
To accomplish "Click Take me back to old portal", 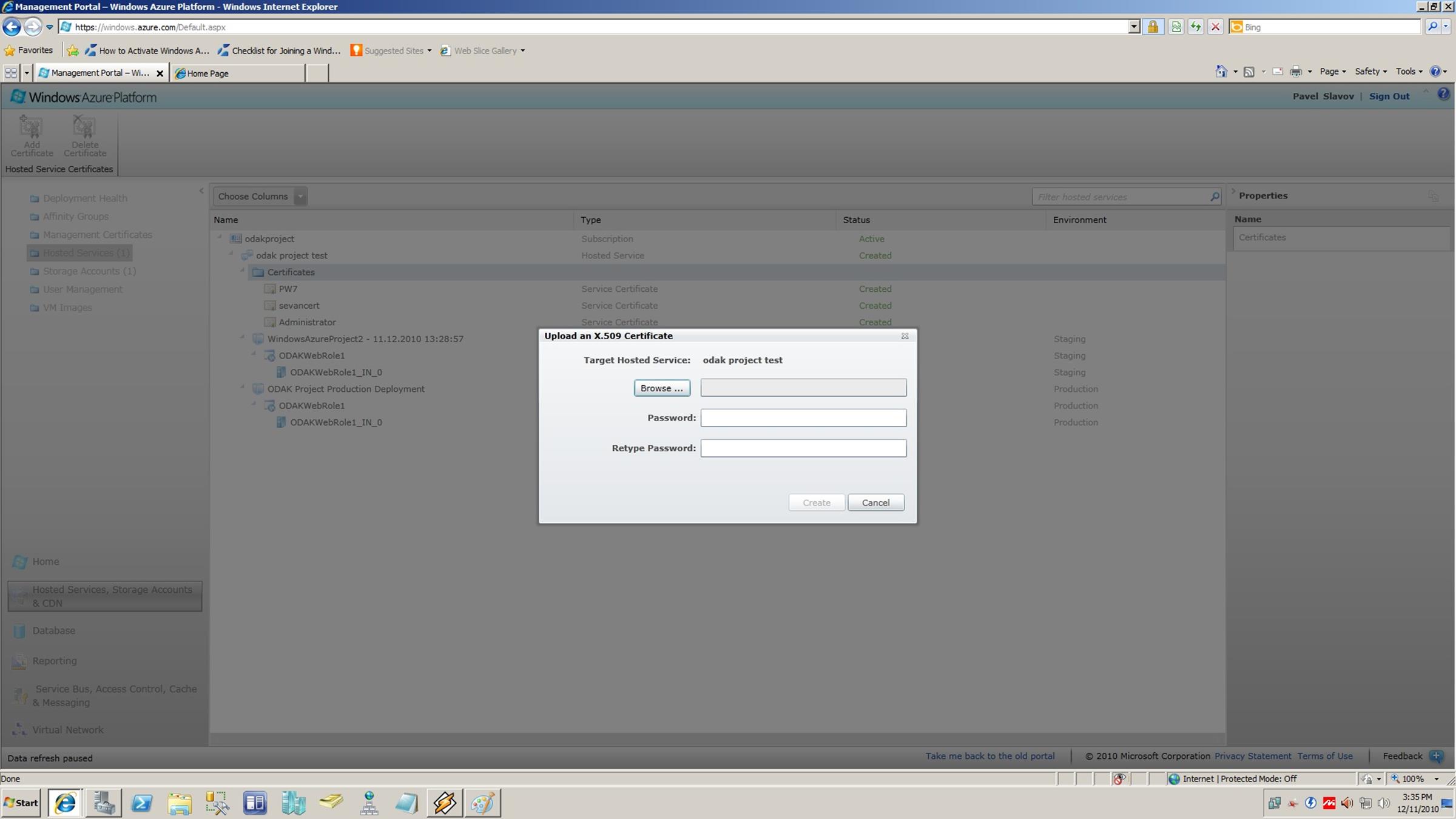I will [x=990, y=757].
